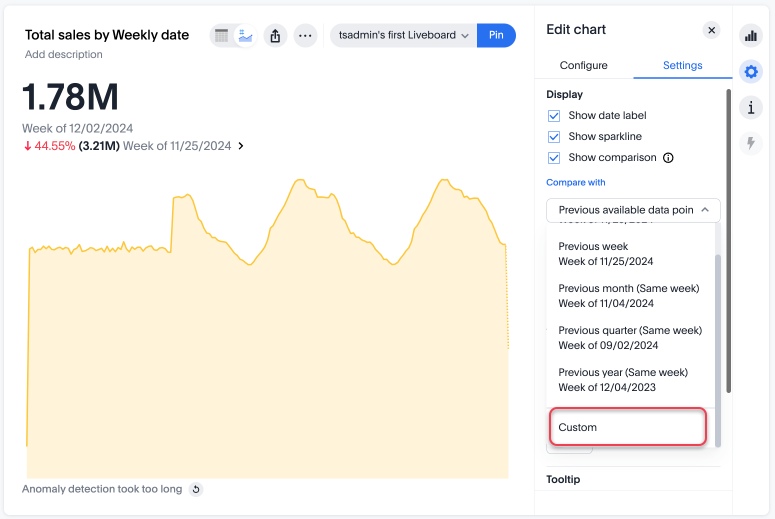Open the Liveboard selection dropdown
The image size is (775, 519).
point(403,35)
